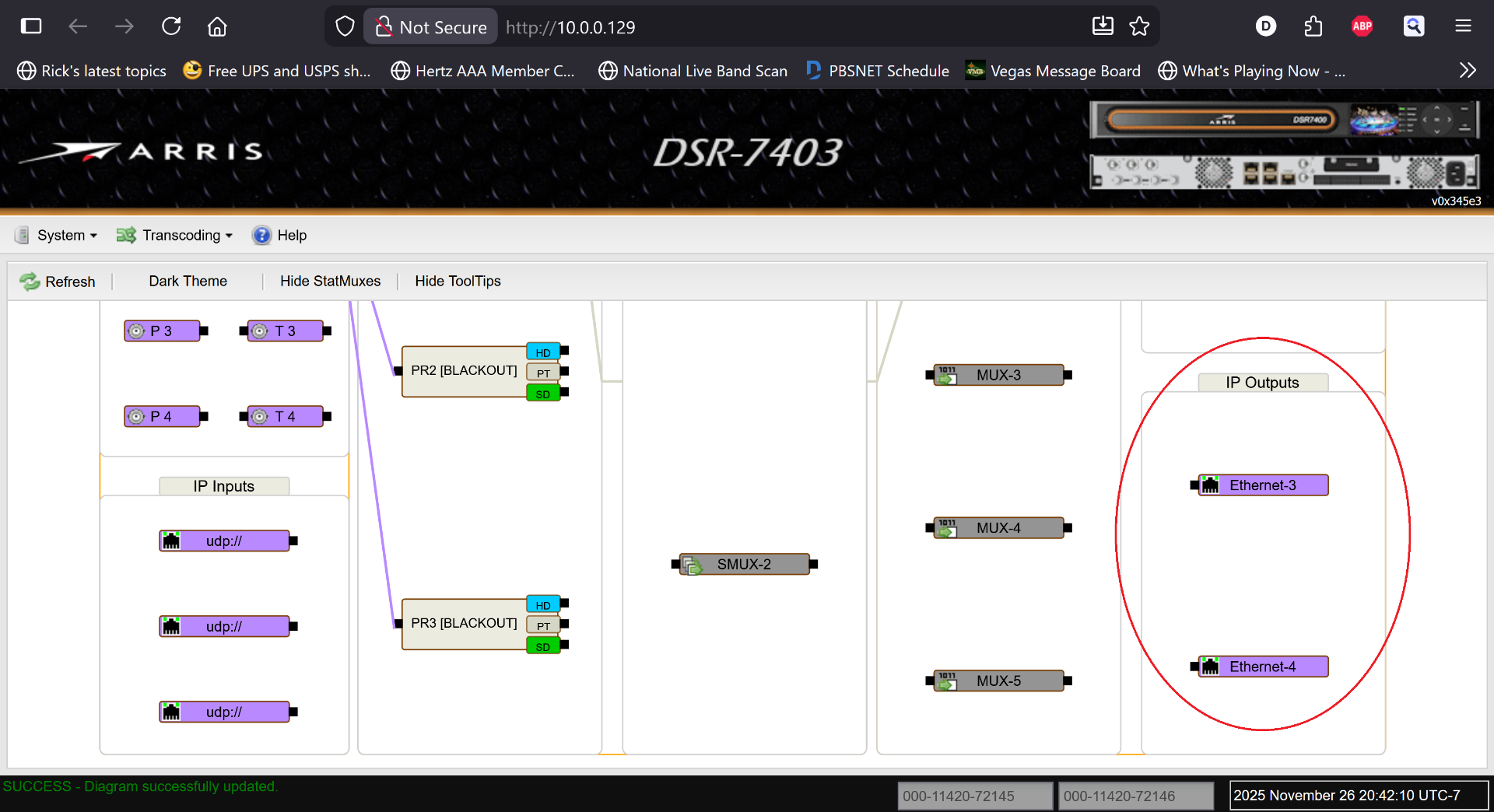
Task: Click the binary icon on MUX-3
Action: pyautogui.click(x=946, y=375)
